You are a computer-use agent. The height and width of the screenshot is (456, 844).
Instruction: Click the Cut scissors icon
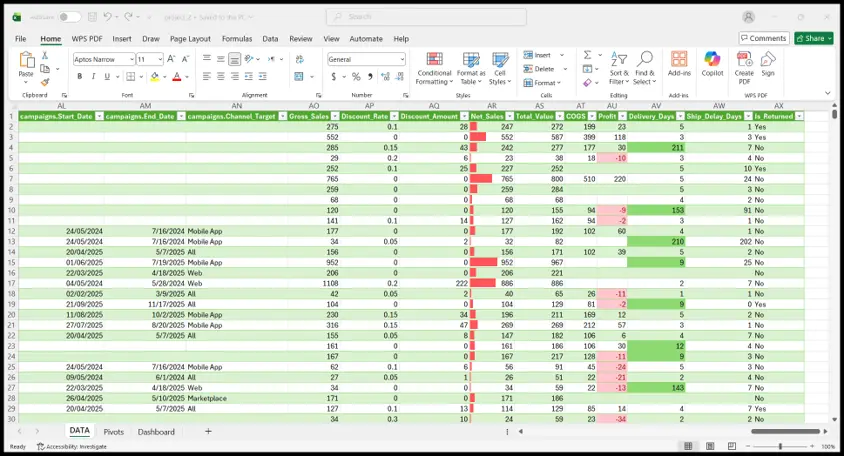[x=45, y=56]
